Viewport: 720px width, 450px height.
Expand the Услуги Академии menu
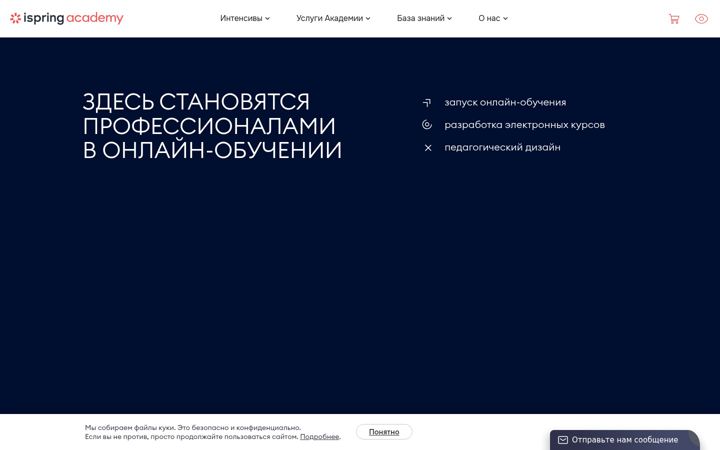click(333, 18)
